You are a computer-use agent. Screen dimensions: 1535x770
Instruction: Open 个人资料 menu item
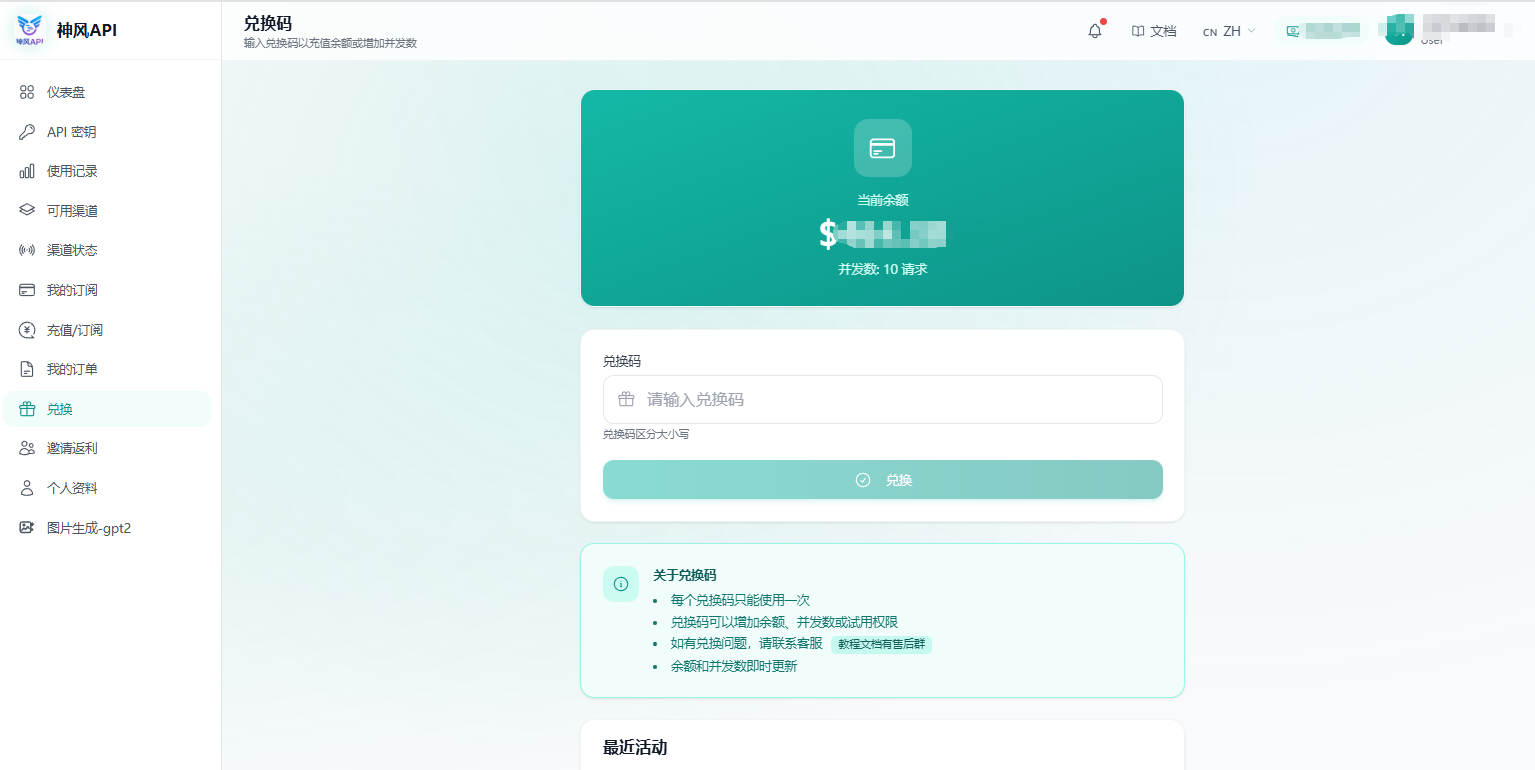107,488
